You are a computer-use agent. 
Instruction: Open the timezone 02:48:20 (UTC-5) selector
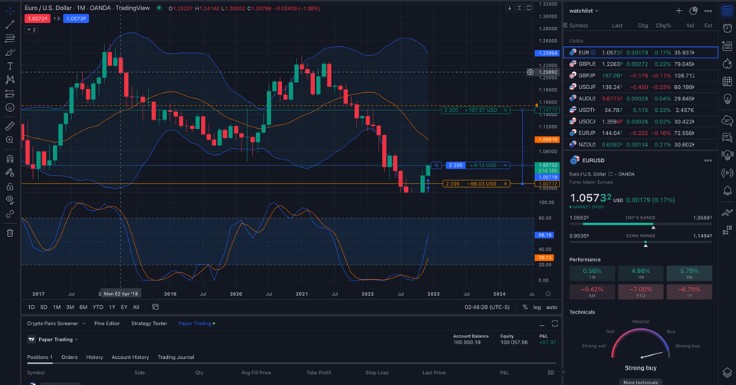click(x=487, y=307)
